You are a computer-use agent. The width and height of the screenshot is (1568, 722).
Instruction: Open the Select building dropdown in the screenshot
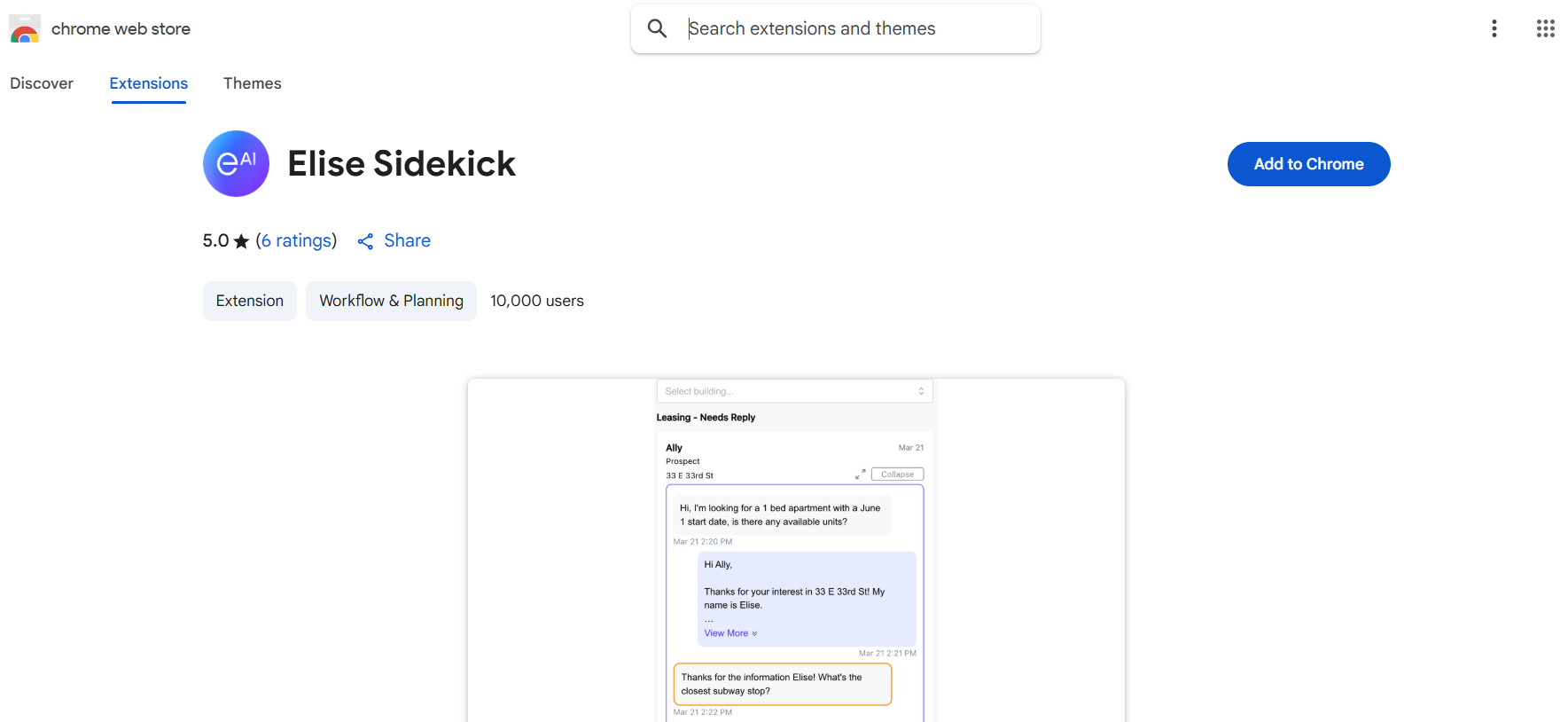794,391
